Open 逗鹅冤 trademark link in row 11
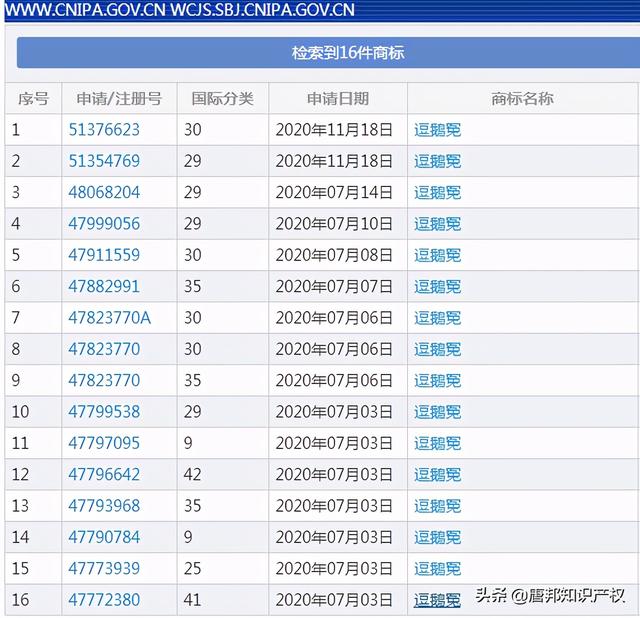Viewport: 640px width, 618px height. click(x=438, y=443)
